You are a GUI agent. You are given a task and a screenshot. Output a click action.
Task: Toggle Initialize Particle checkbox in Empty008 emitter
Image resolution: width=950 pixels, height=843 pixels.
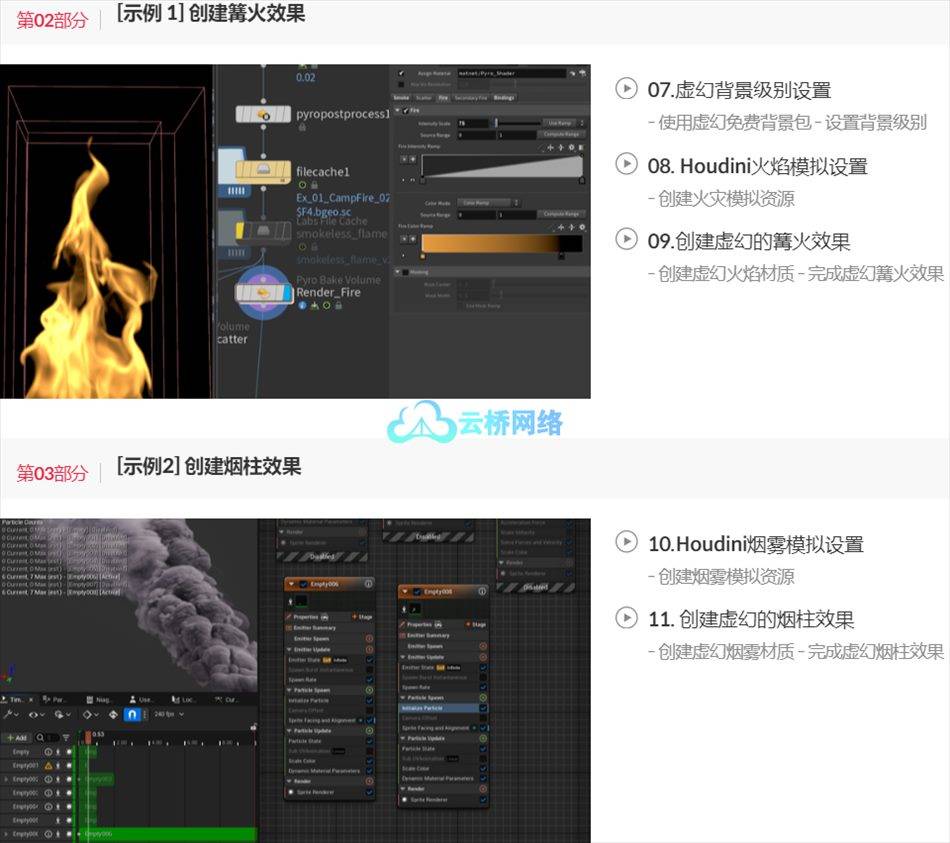[483, 708]
